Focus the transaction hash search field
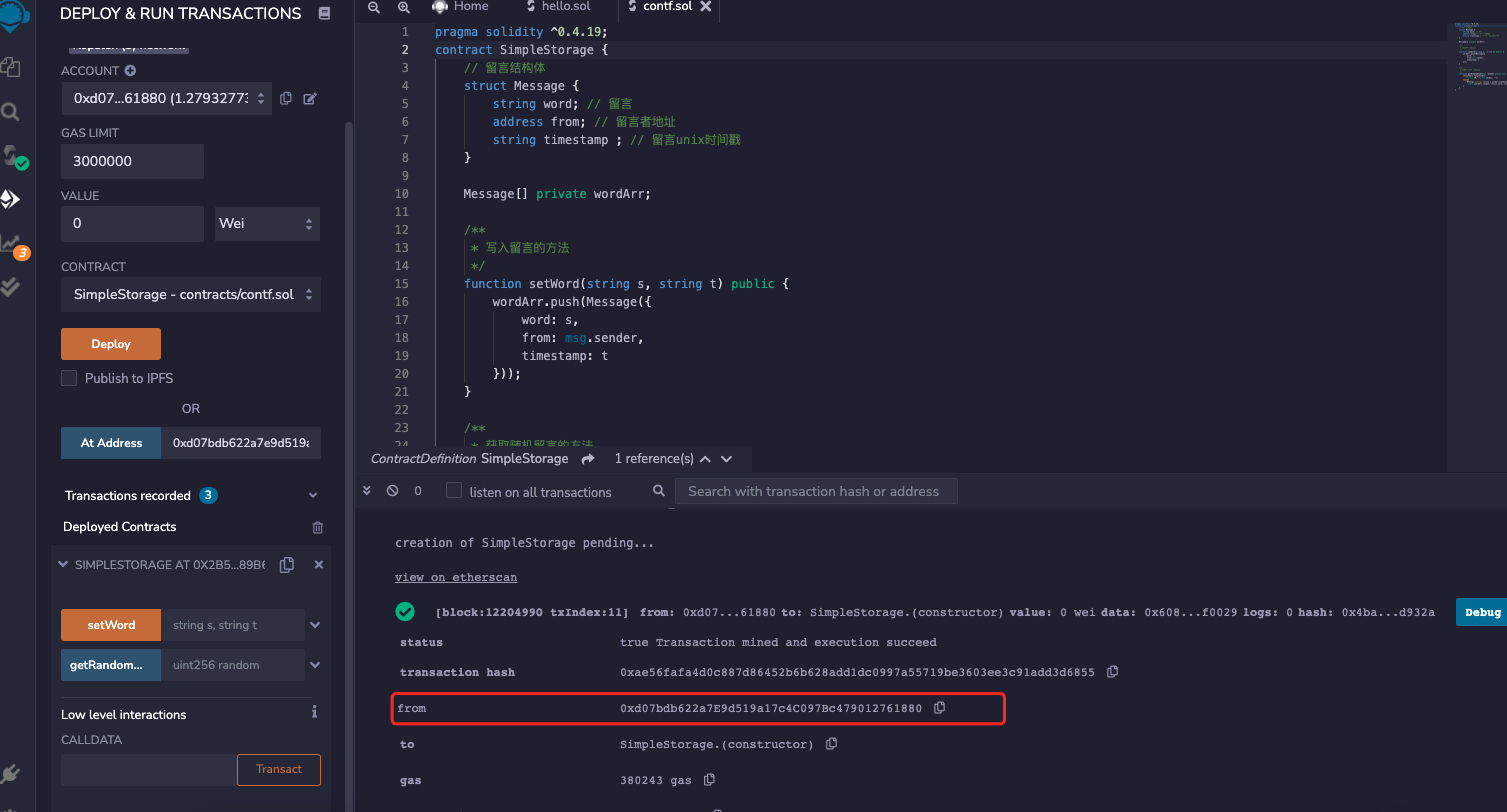The width and height of the screenshot is (1507, 812). click(x=816, y=491)
